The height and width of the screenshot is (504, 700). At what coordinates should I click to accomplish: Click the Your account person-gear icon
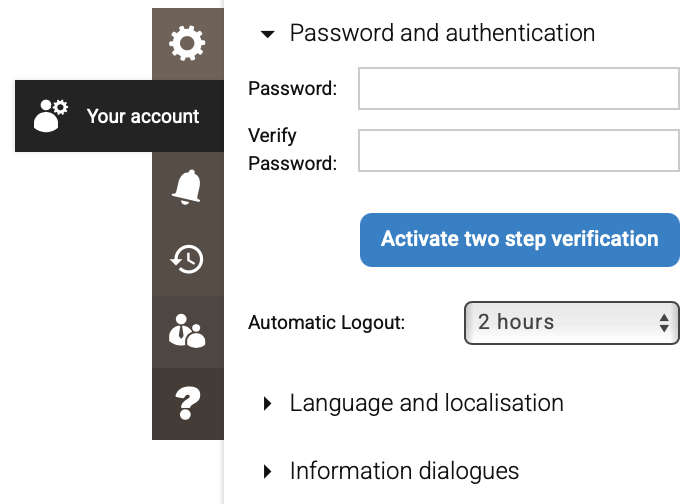coord(50,116)
